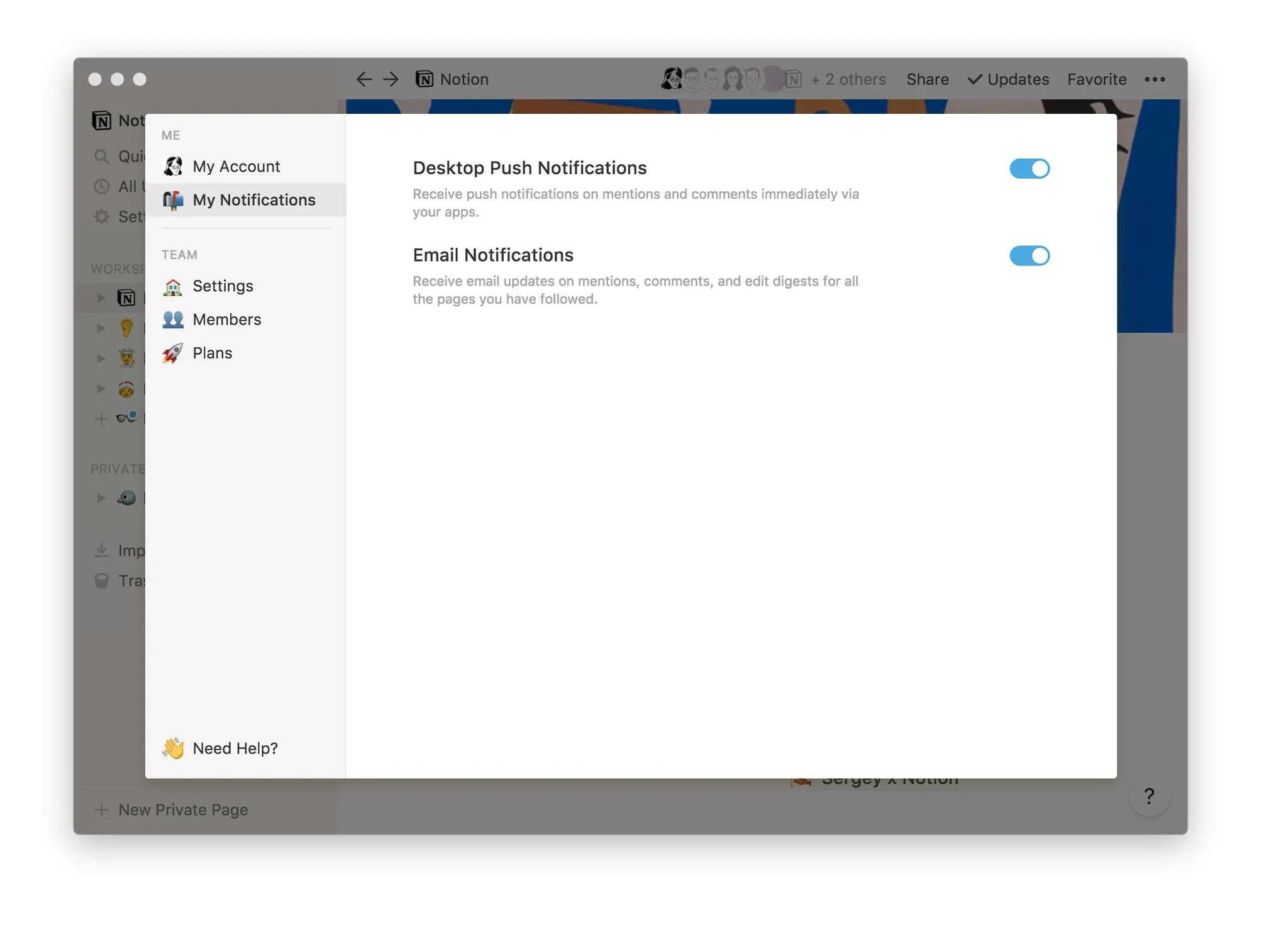Disable Desktop Push Notifications toggle
Viewport: 1288px width, 937px height.
[x=1030, y=169]
